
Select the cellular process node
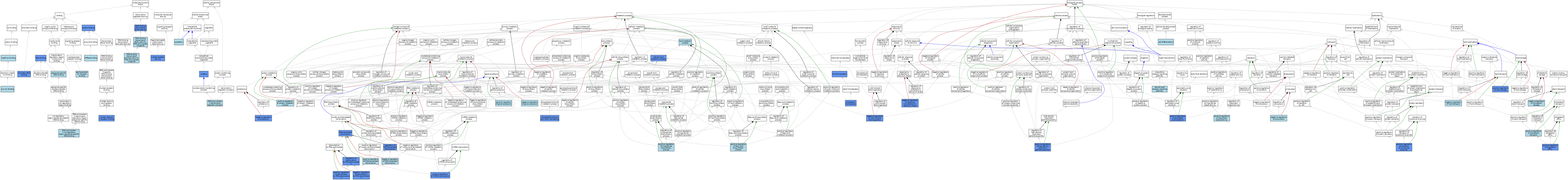[1062, 16]
